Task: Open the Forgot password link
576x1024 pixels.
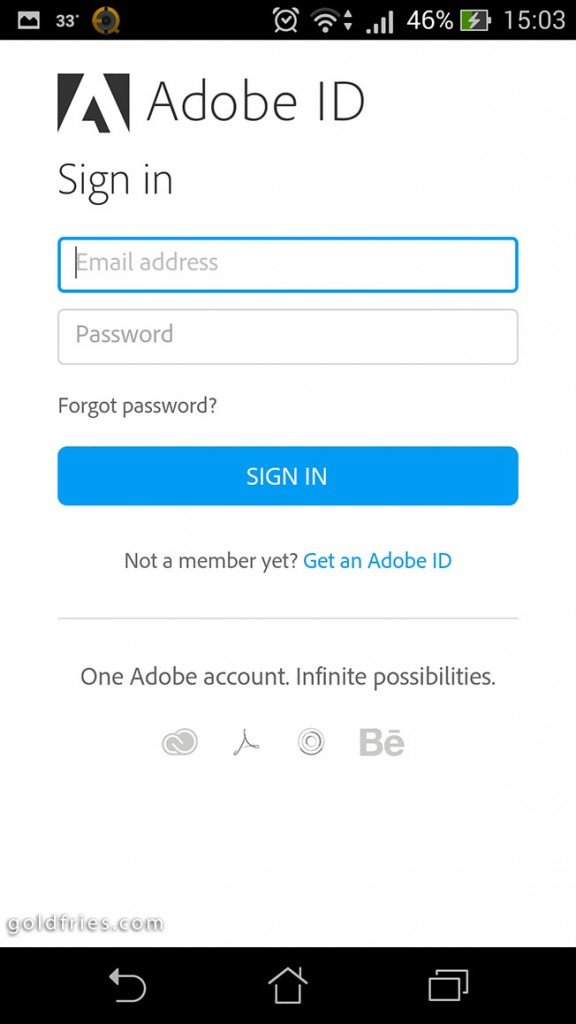Action: 137,406
